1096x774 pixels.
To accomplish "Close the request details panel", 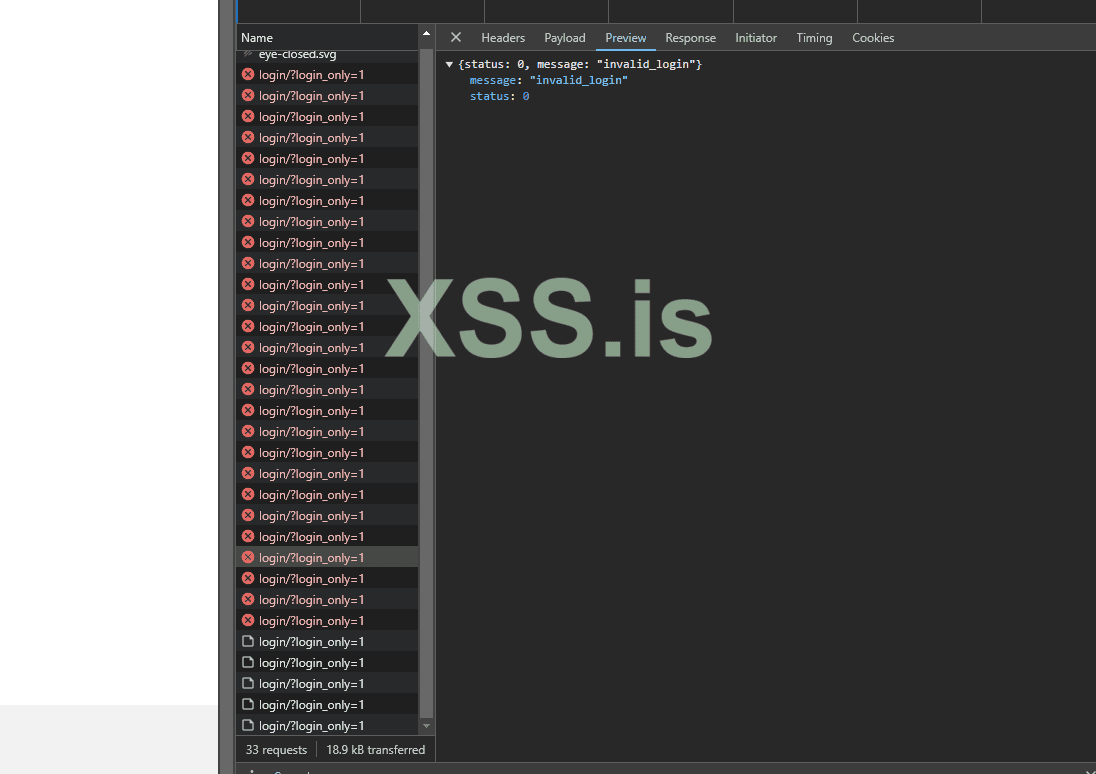I will 456,38.
